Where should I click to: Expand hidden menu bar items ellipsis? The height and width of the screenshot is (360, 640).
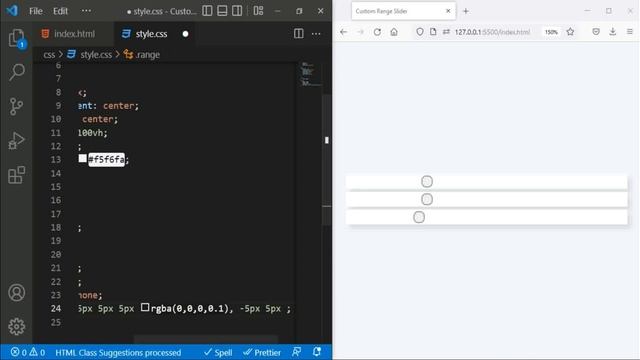pos(86,11)
